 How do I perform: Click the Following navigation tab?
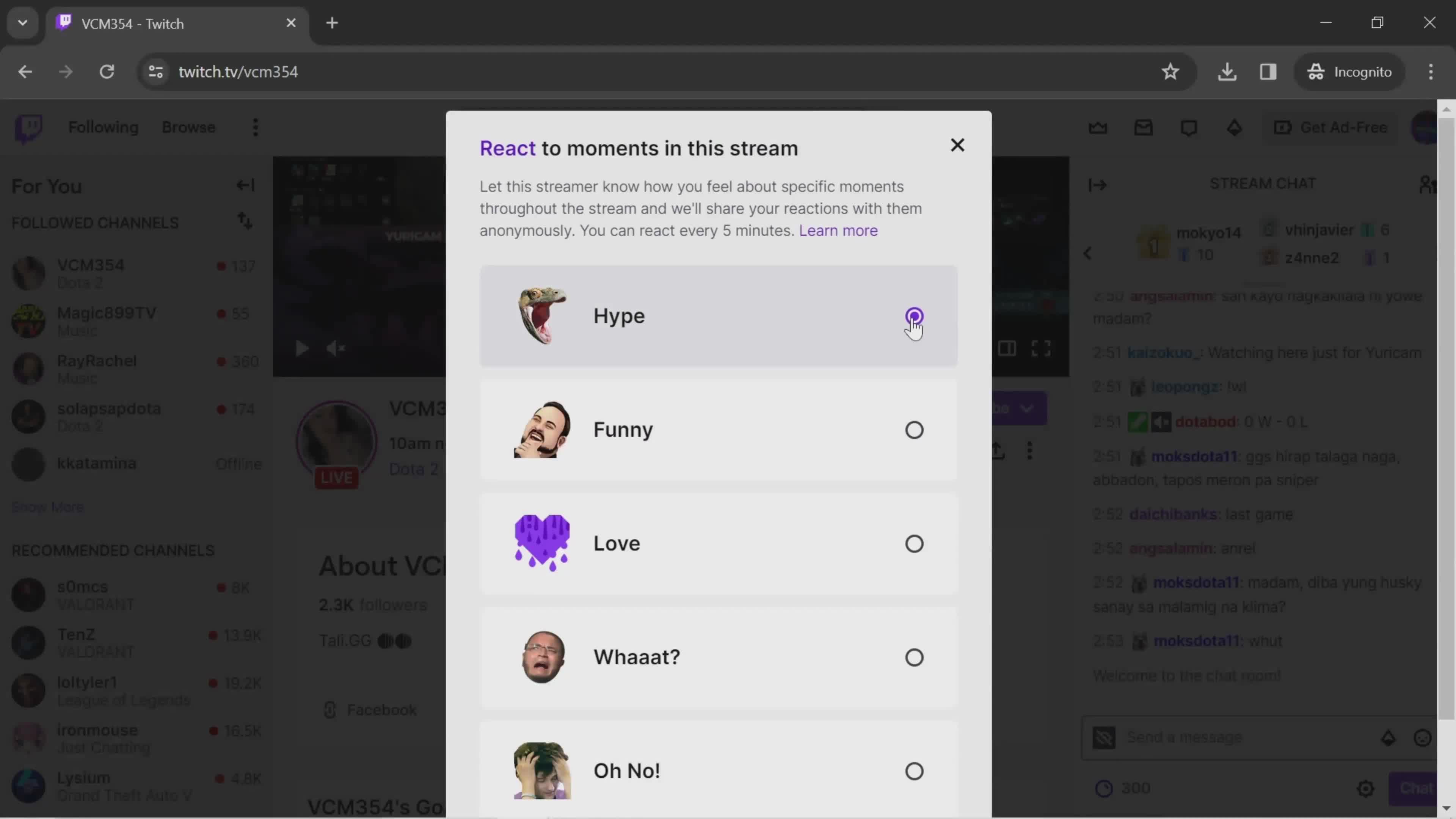pos(103,127)
